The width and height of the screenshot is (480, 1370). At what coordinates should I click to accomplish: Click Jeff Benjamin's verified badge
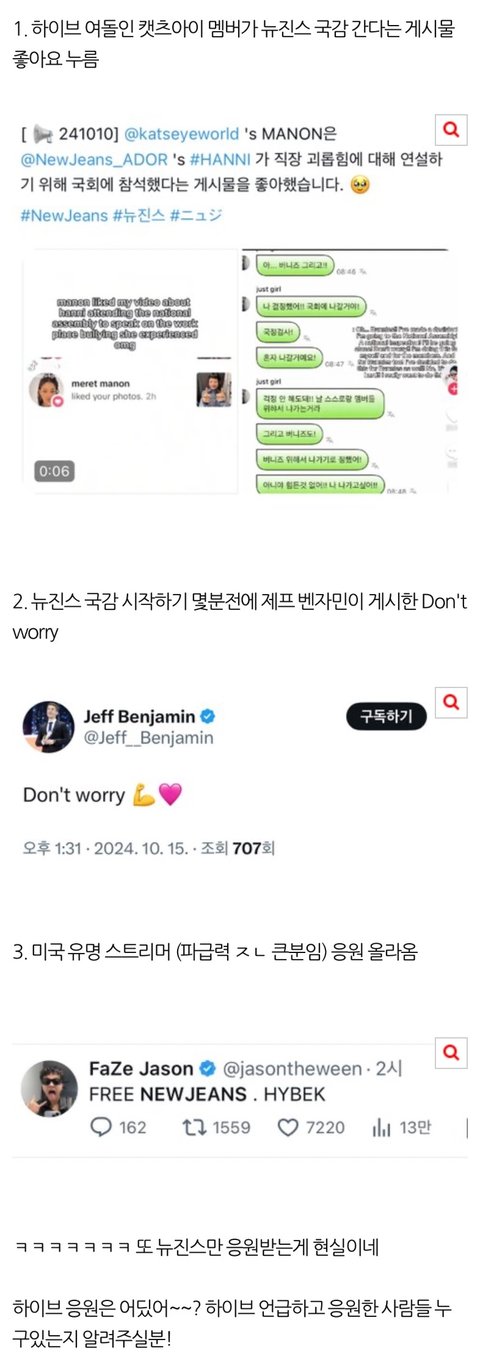208,718
